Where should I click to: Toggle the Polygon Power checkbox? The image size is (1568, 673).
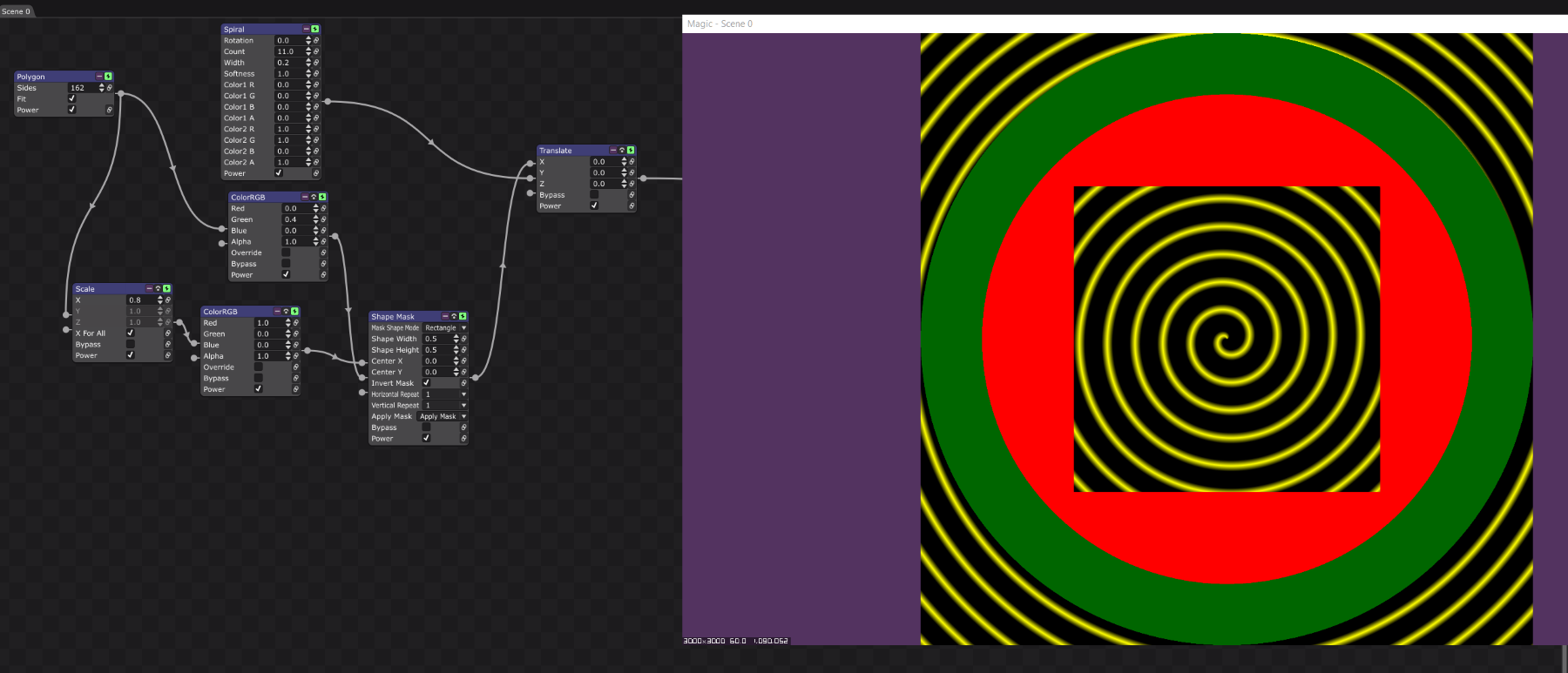click(71, 110)
